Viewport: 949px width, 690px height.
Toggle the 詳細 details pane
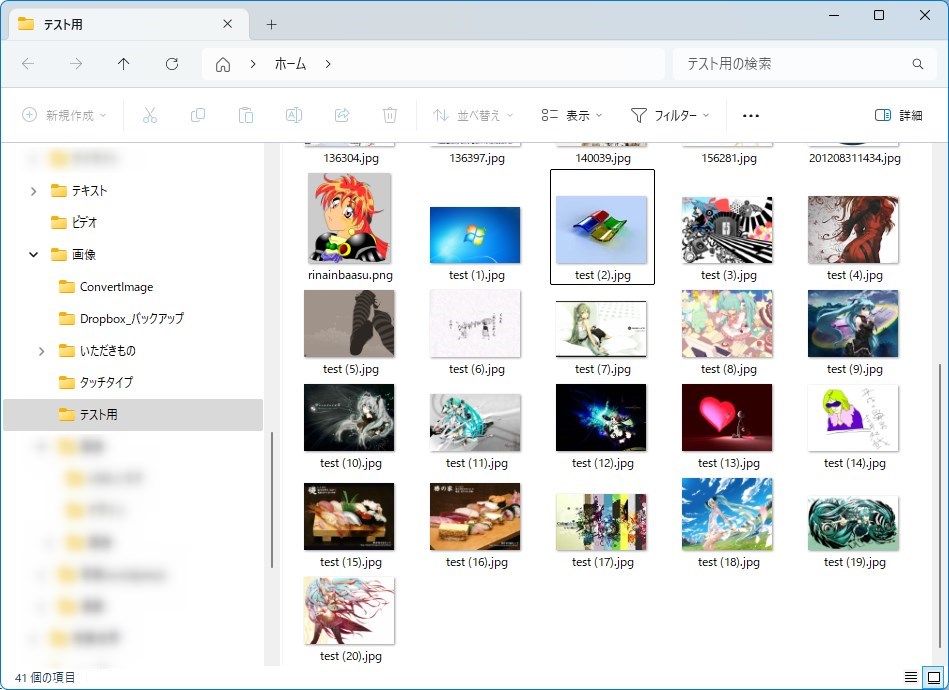(x=898, y=115)
